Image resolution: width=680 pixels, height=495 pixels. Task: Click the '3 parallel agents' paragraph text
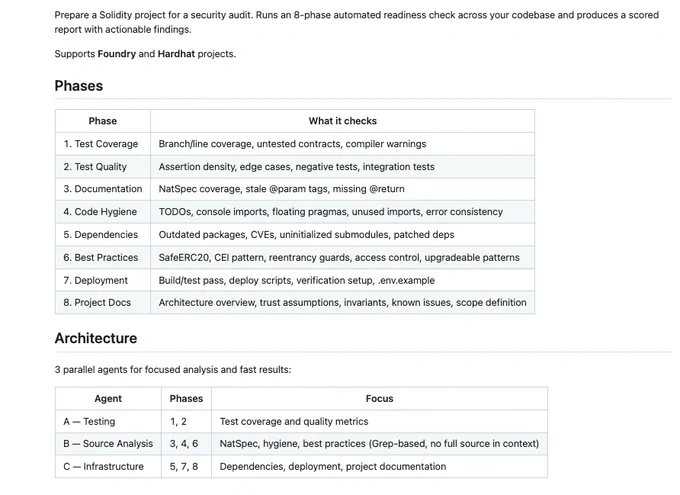point(173,370)
